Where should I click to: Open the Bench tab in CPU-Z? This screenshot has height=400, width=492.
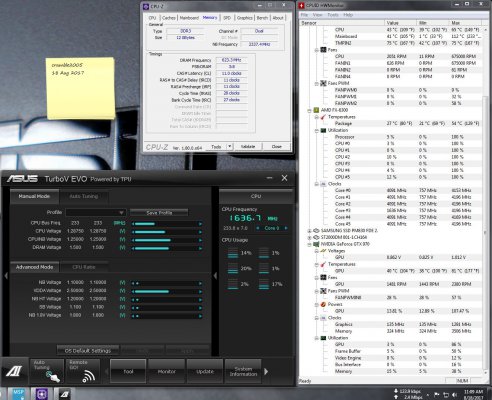262,18
